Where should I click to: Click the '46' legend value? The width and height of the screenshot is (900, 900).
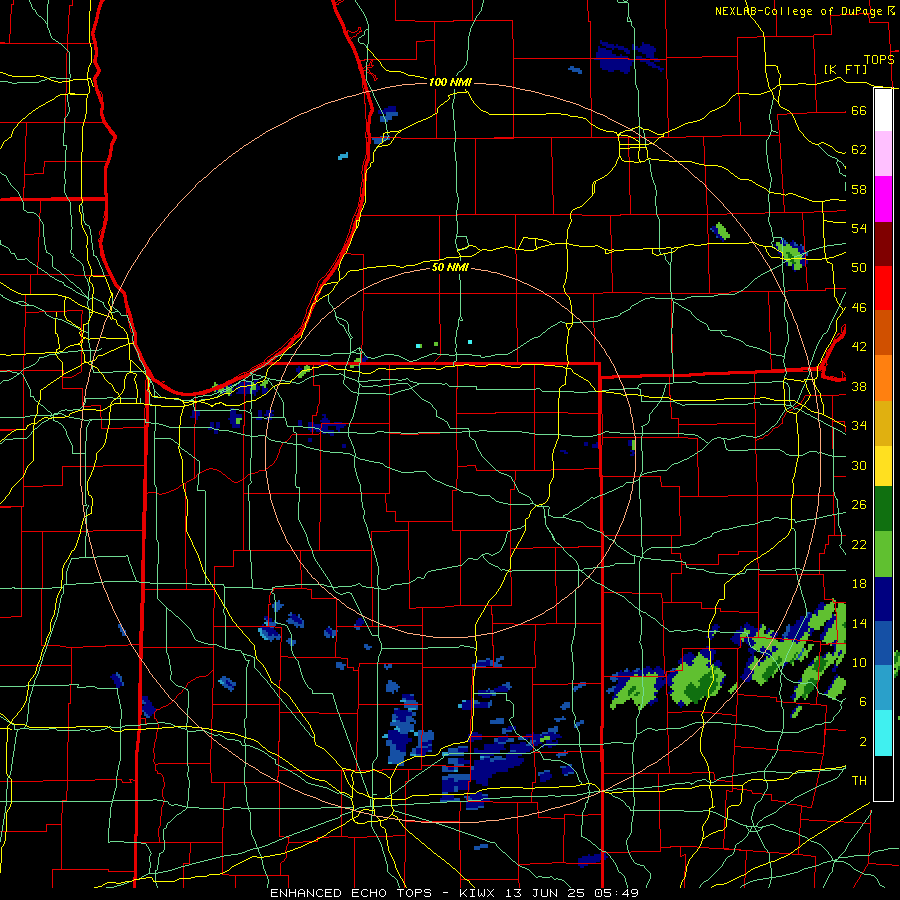tap(859, 308)
